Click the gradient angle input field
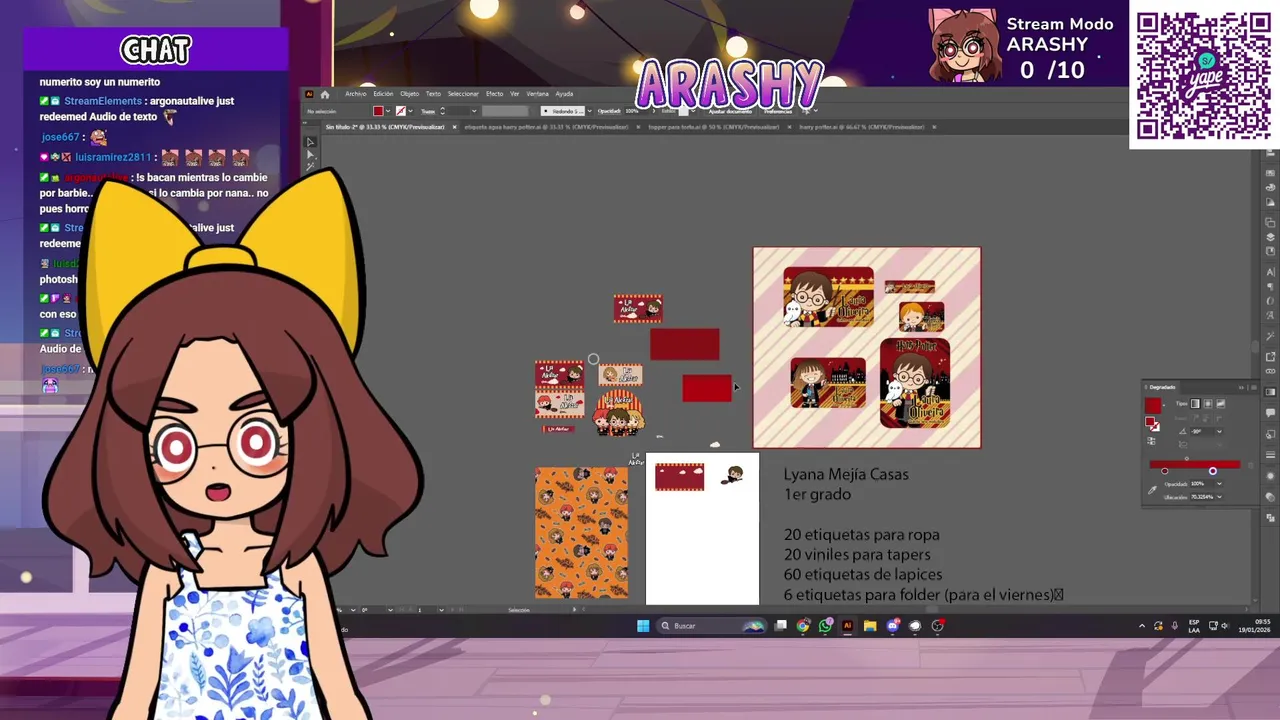This screenshot has height=720, width=1280. point(1201,431)
